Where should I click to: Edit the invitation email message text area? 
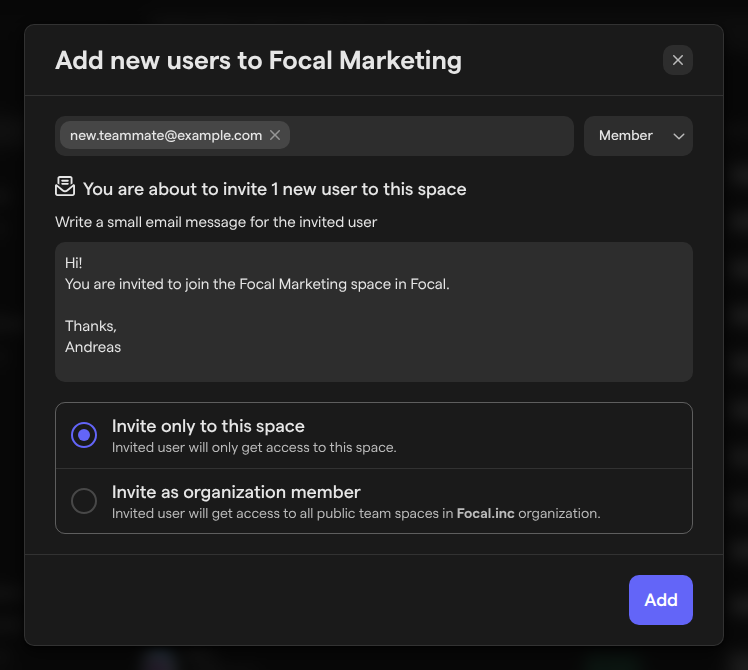tap(374, 312)
